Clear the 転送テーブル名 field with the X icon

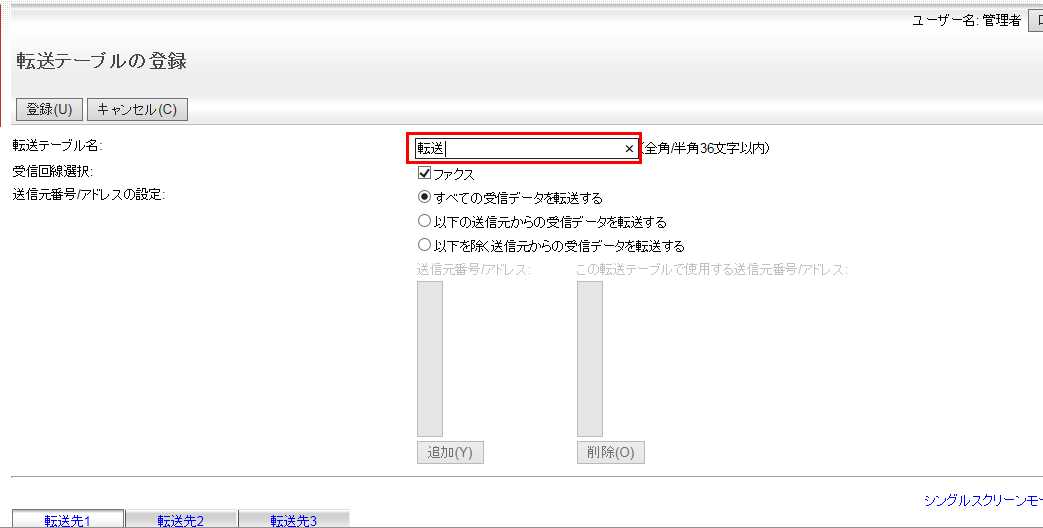pos(629,149)
